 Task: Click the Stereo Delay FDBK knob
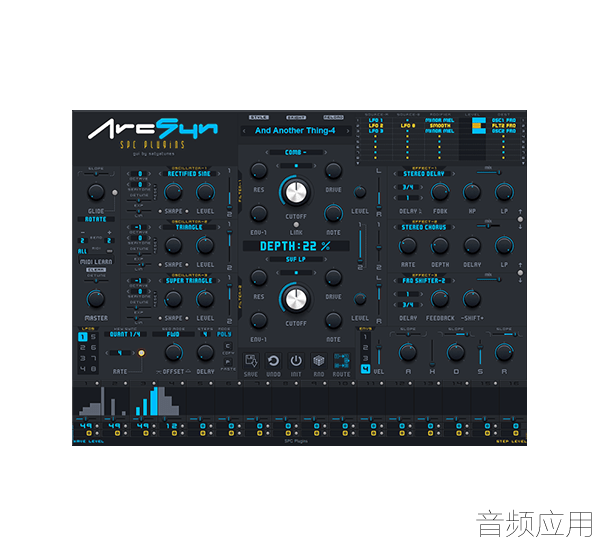click(x=440, y=192)
